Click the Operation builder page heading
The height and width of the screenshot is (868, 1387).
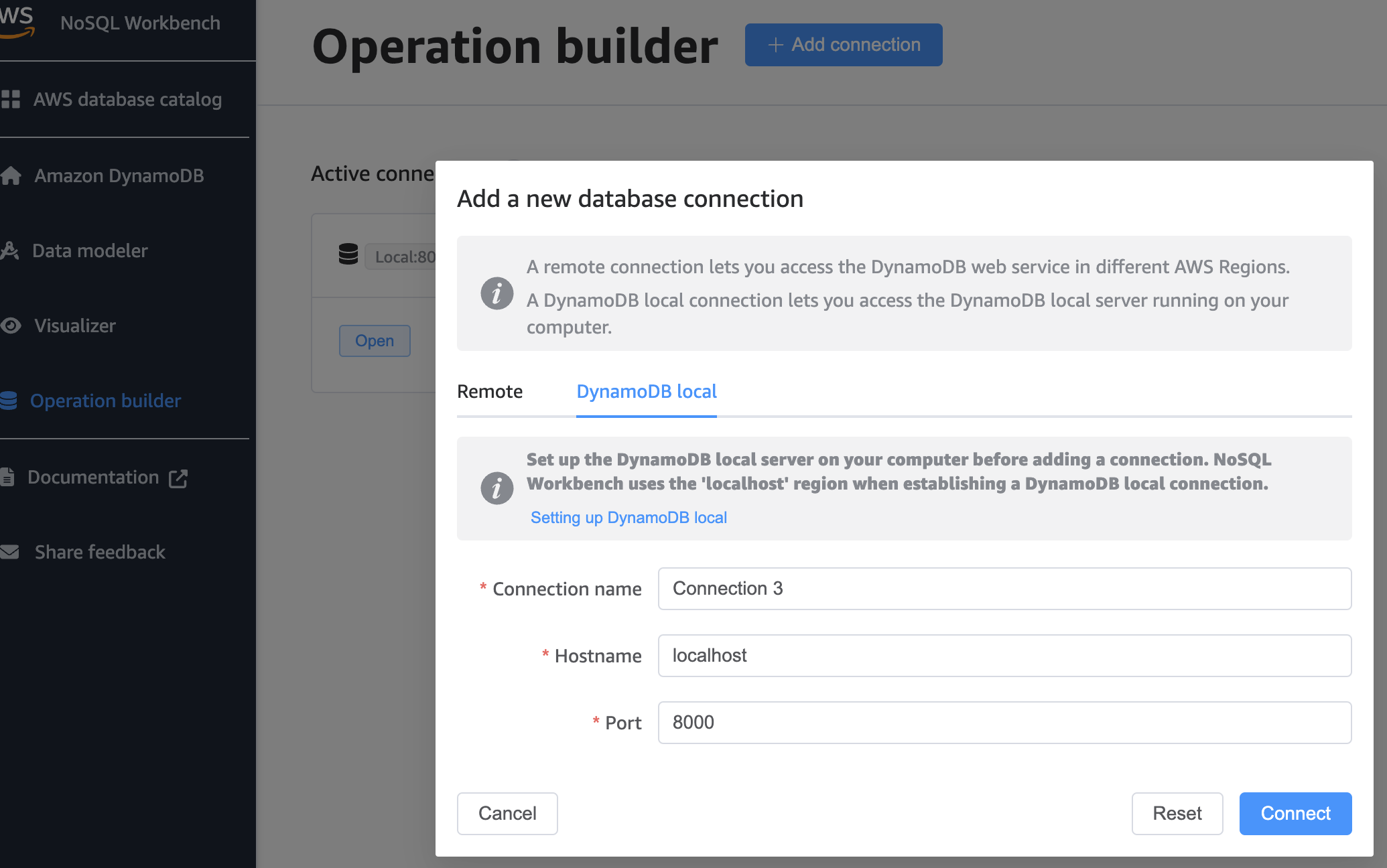(515, 47)
